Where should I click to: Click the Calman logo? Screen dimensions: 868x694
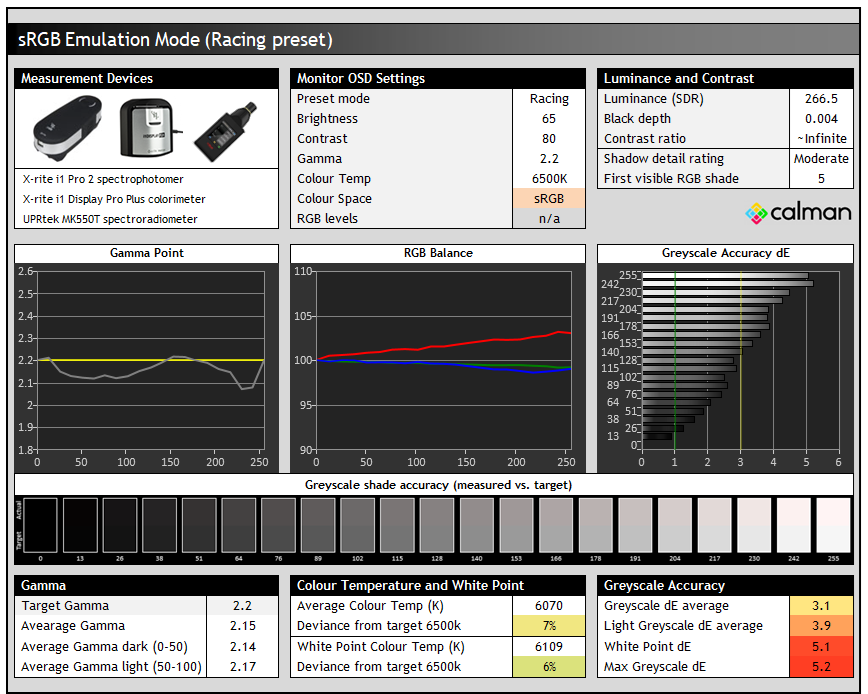point(798,212)
